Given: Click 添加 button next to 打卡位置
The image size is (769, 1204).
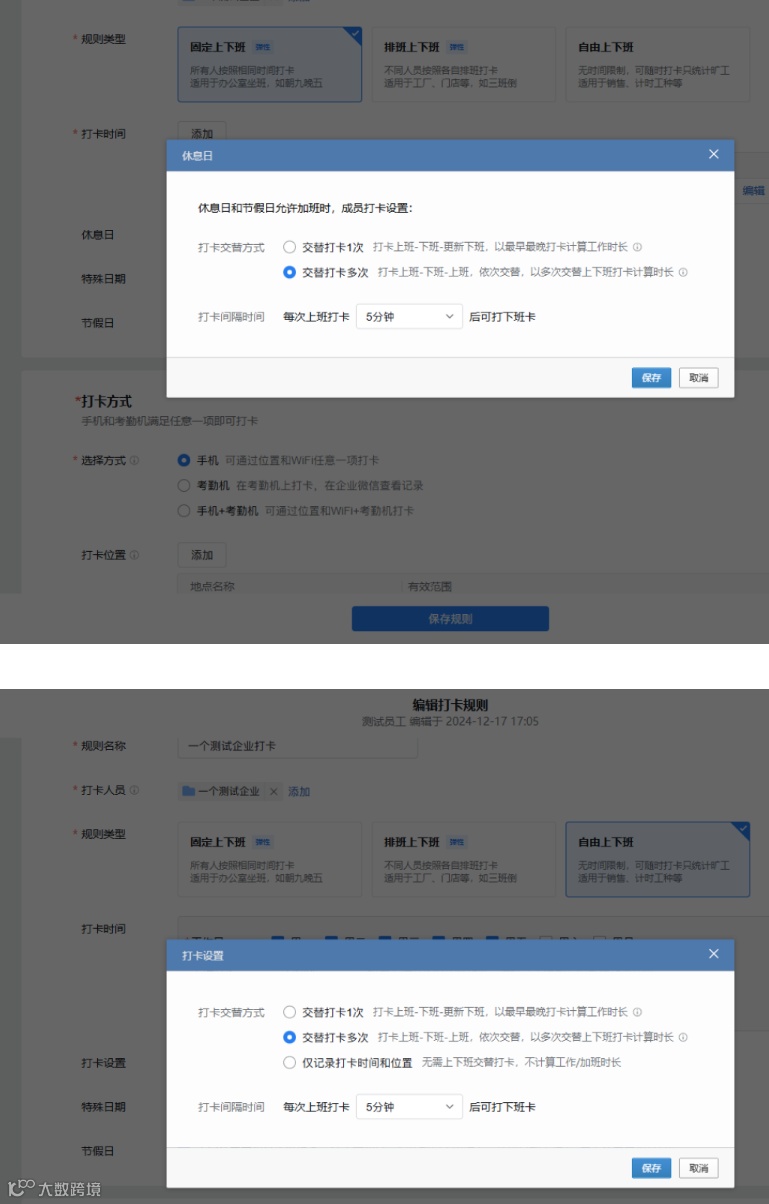Looking at the screenshot, I should coord(202,555).
